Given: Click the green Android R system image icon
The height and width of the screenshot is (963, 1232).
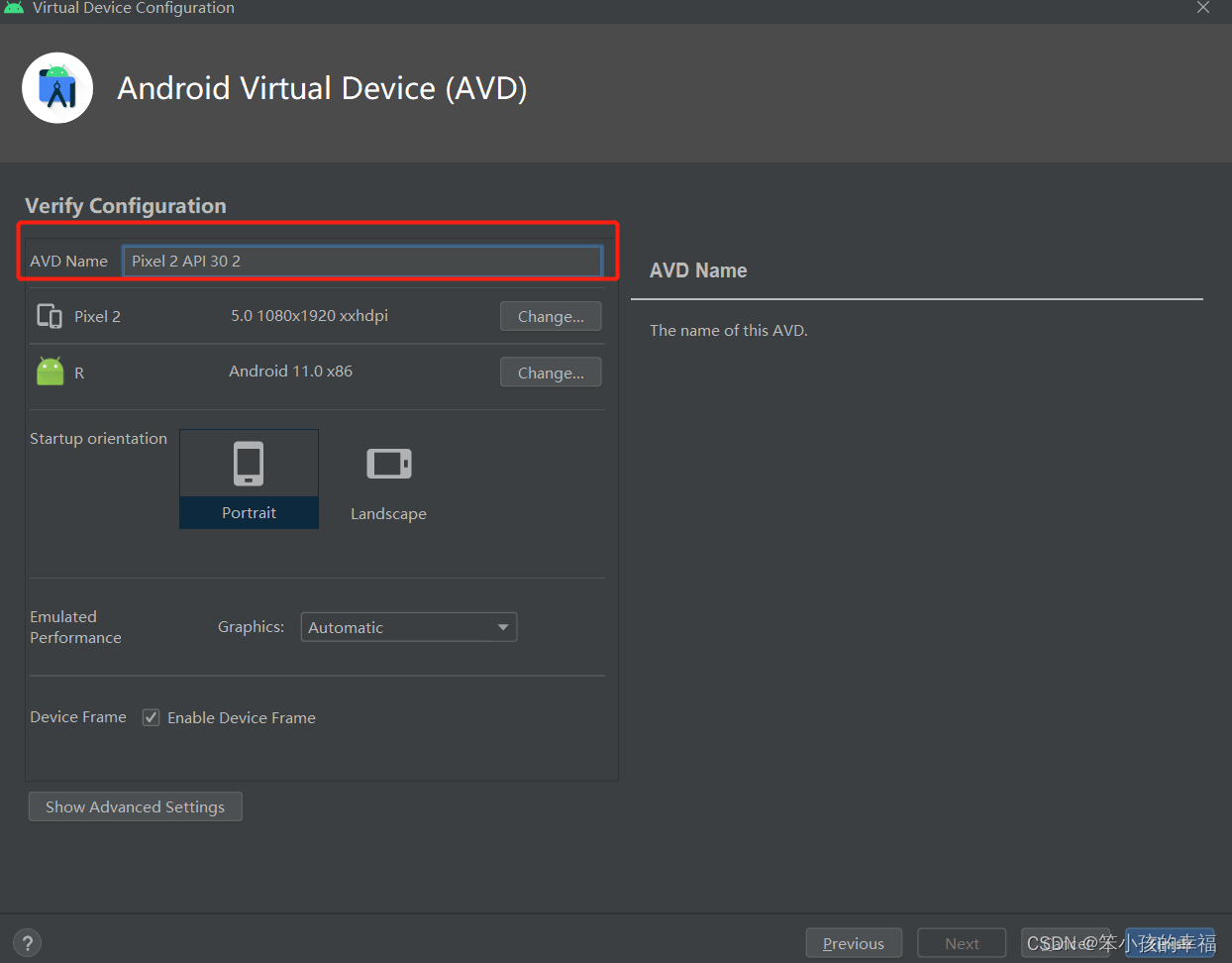Looking at the screenshot, I should [x=50, y=372].
